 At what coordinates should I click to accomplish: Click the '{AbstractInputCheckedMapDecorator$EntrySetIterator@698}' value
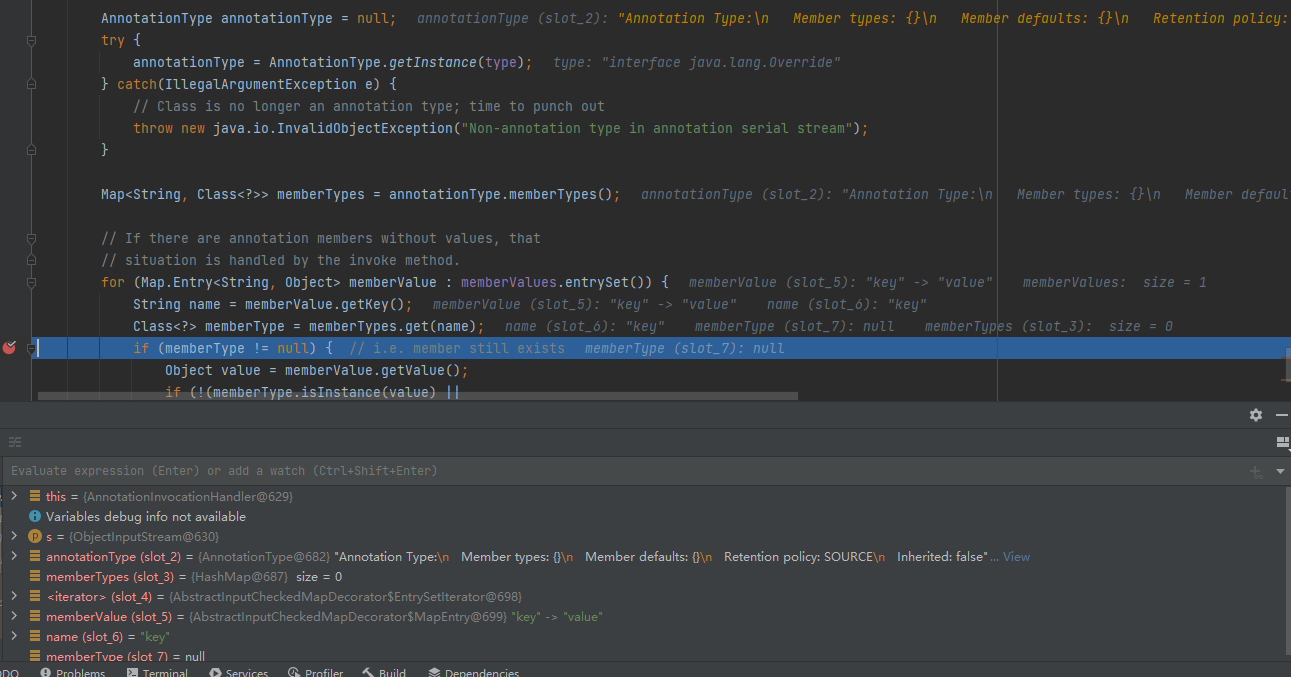click(x=346, y=597)
